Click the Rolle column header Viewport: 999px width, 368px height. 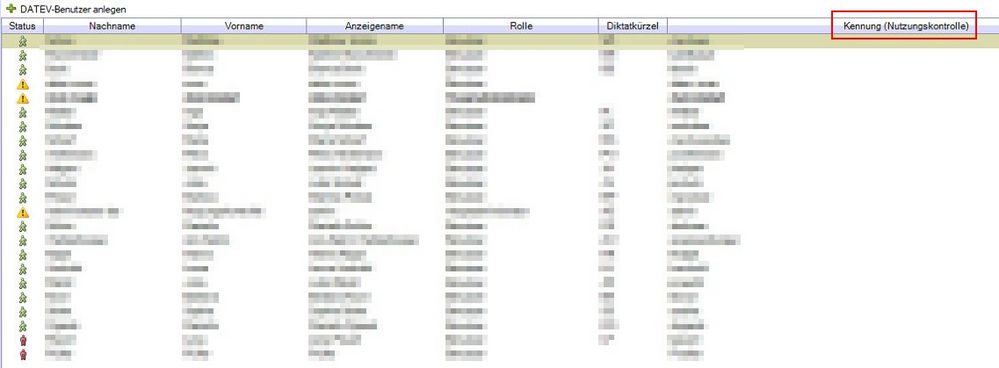click(521, 26)
